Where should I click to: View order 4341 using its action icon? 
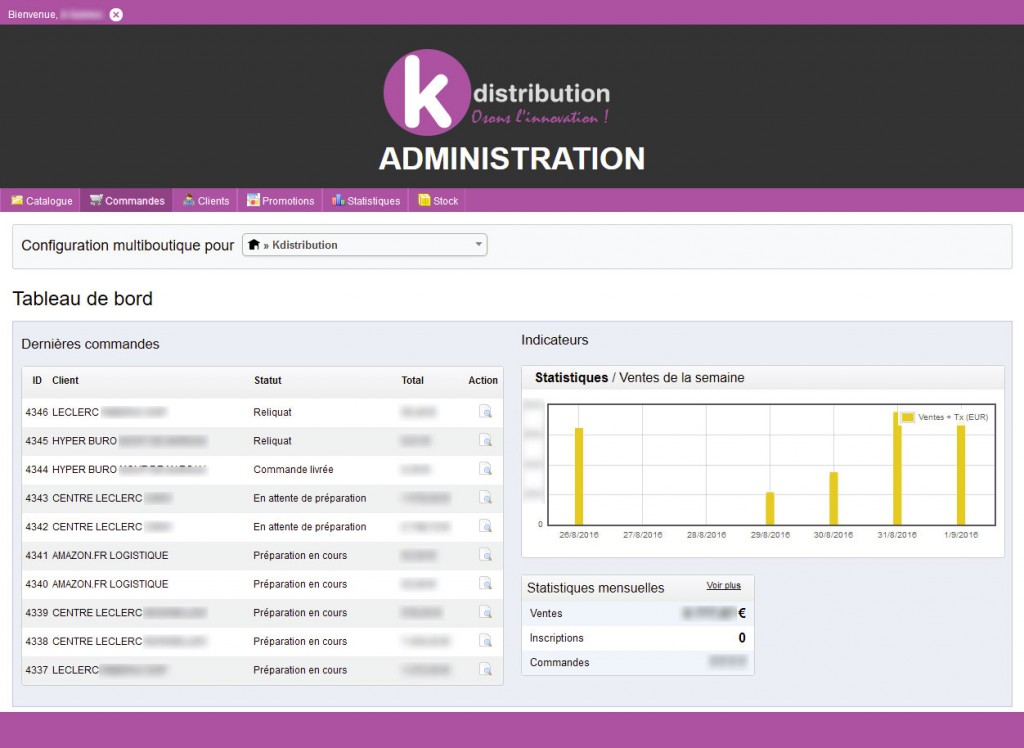click(x=485, y=555)
